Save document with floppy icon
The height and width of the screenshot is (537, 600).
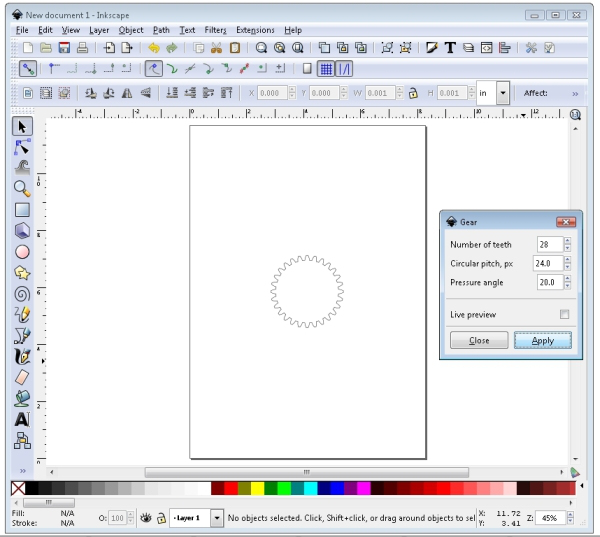pos(64,48)
